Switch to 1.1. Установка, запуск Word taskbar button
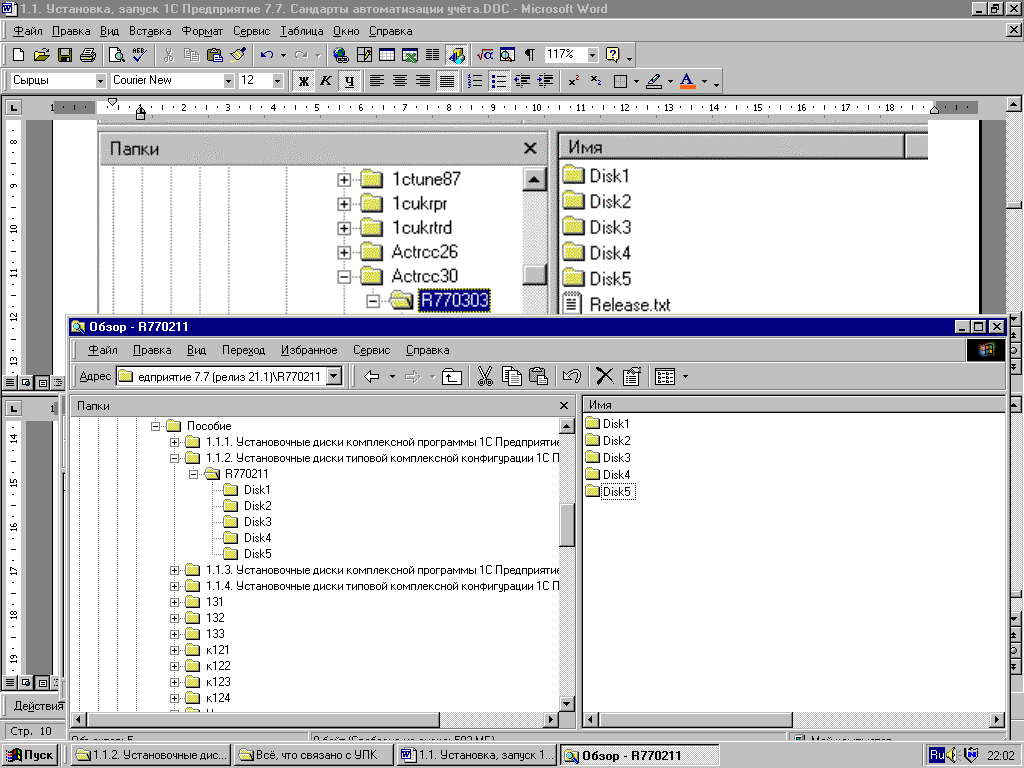 point(477,755)
